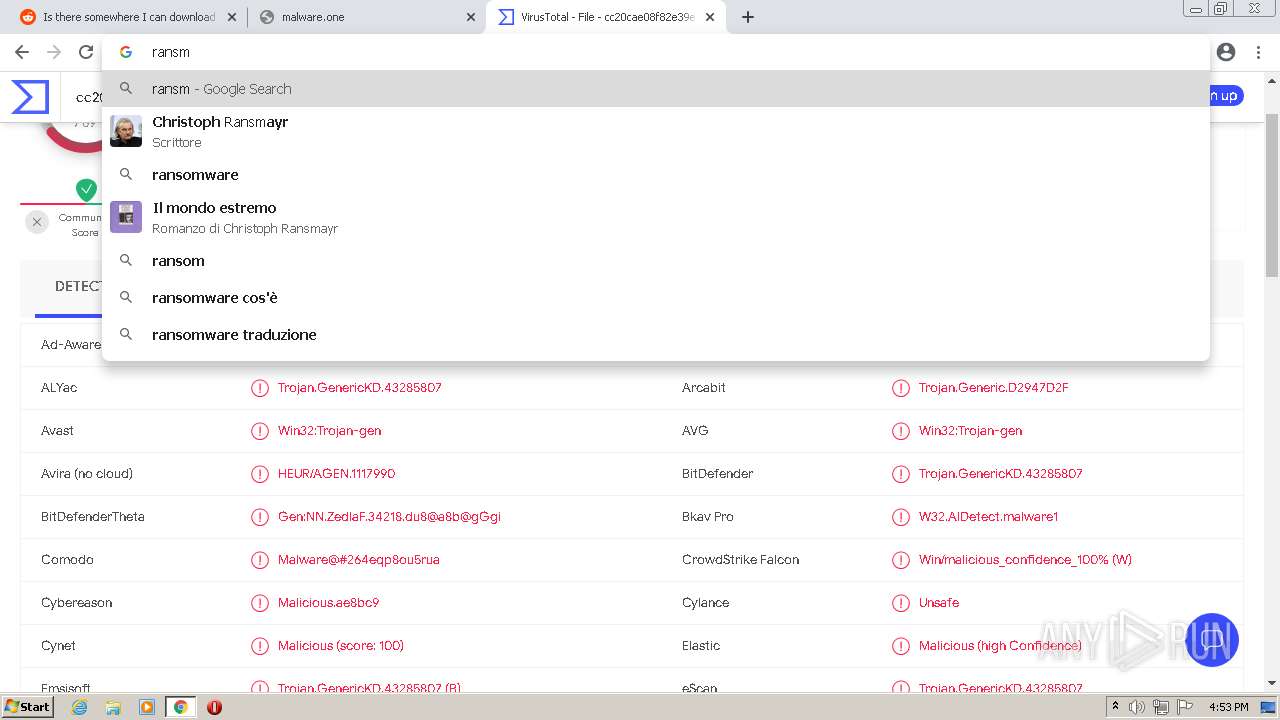Click the warning icon beside Comodo result
1280x720 pixels.
pos(260,560)
